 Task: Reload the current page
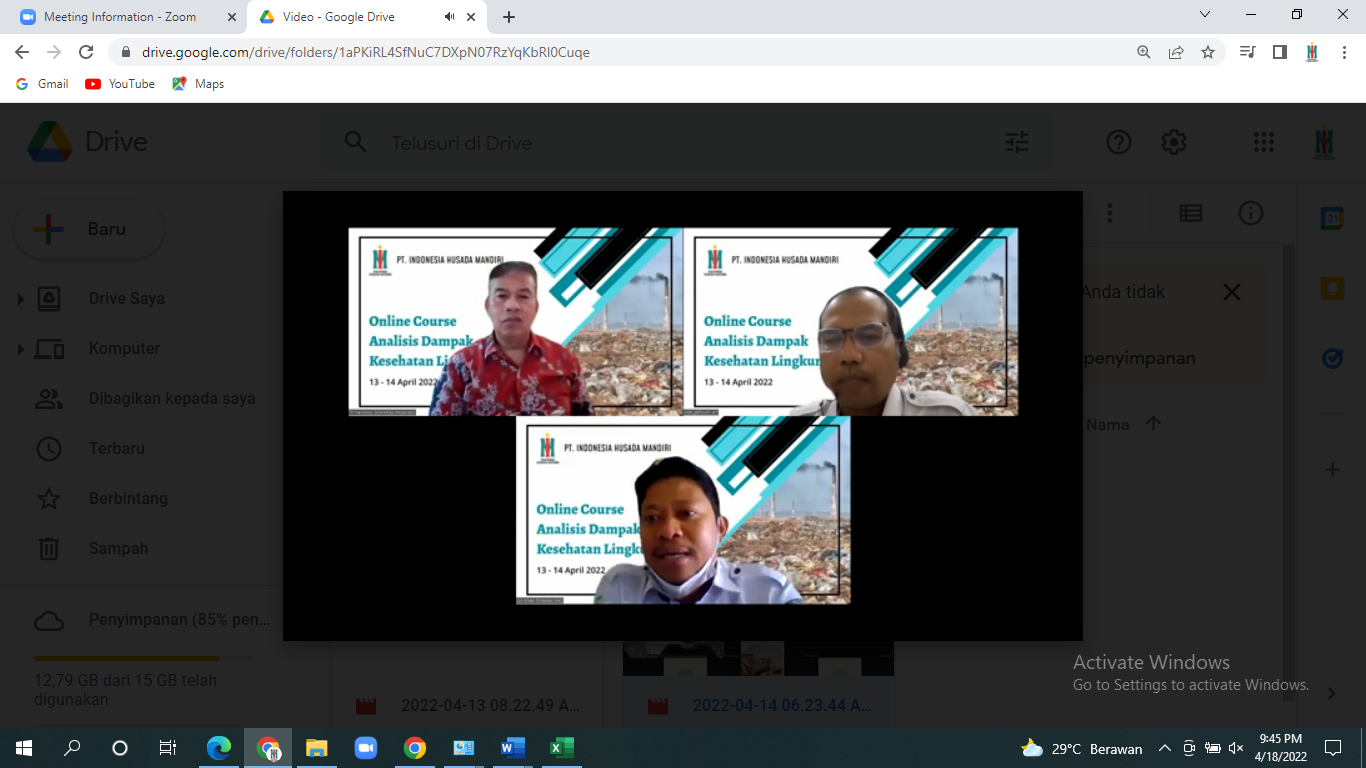pyautogui.click(x=86, y=52)
